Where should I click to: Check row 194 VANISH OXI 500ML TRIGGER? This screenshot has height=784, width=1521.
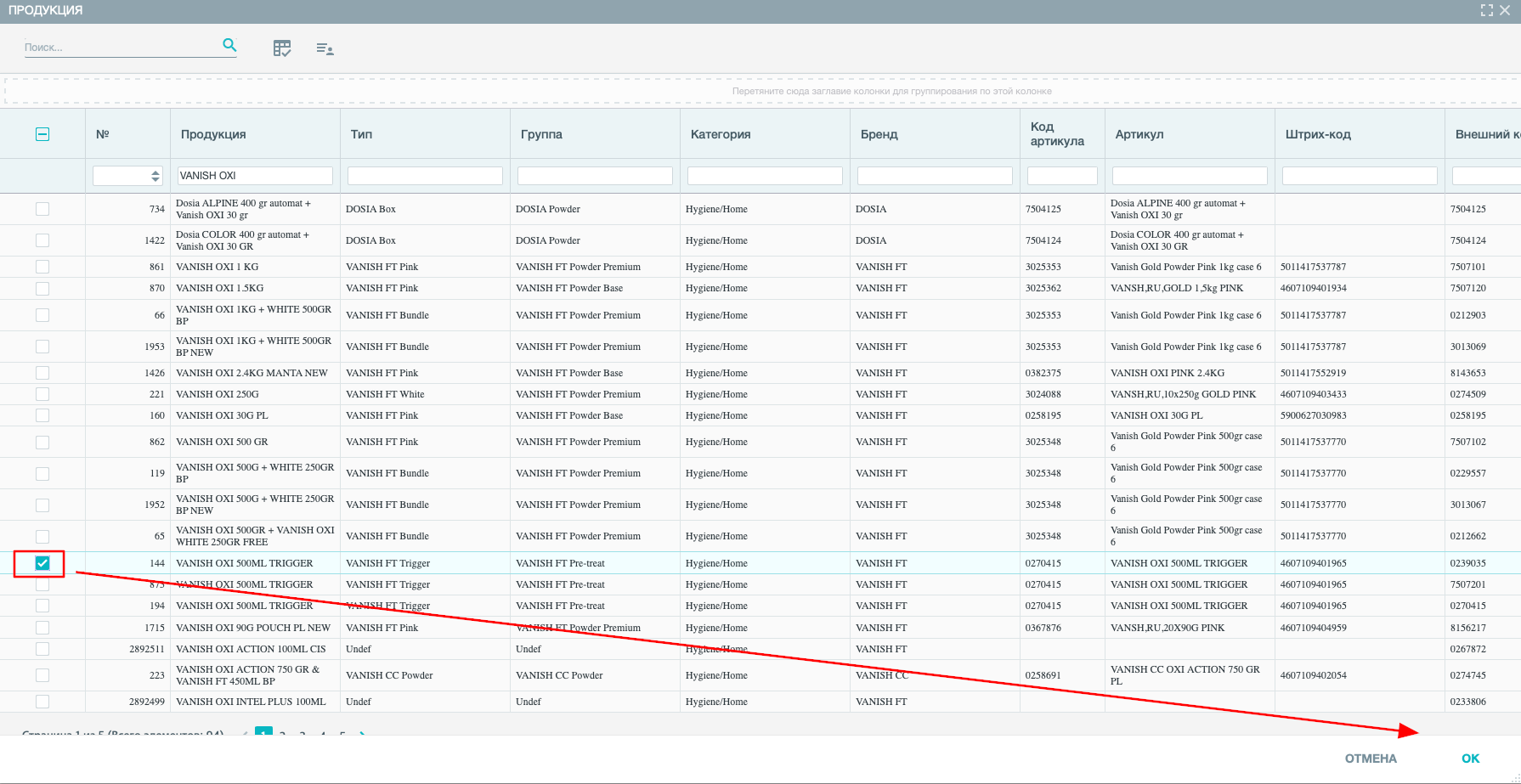[42, 606]
